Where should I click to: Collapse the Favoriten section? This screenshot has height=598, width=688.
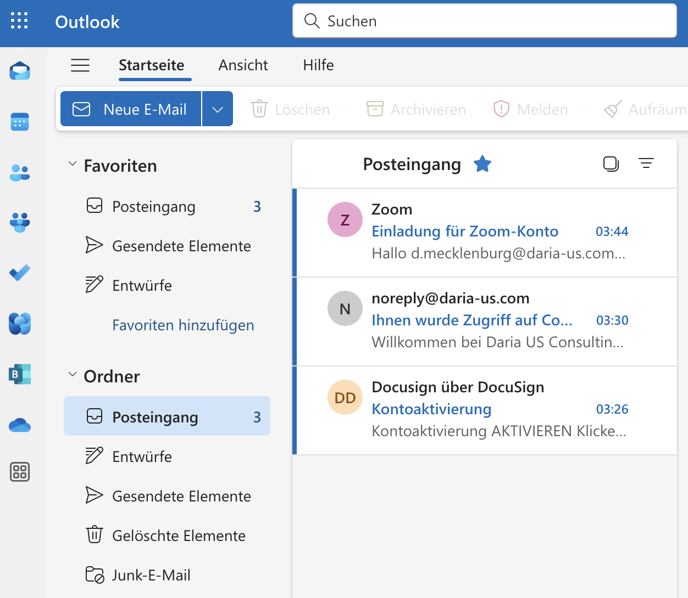72,164
